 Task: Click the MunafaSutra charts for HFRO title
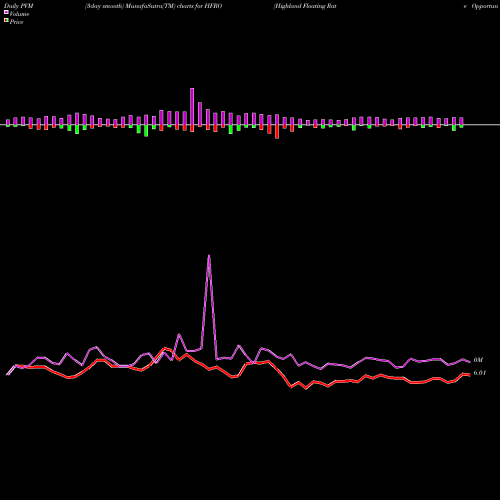pyautogui.click(x=153, y=6)
